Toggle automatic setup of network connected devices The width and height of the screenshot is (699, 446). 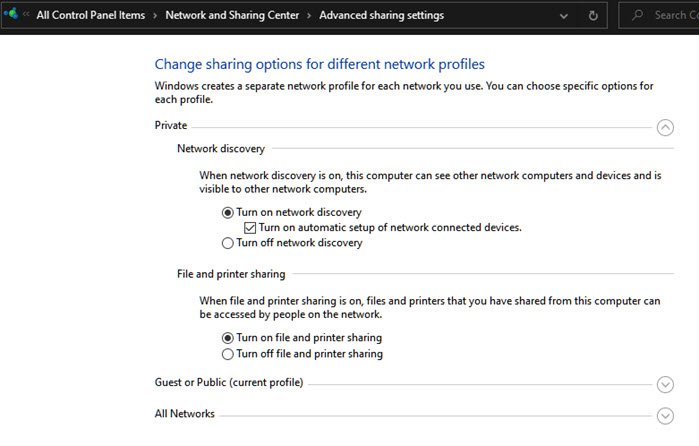pyautogui.click(x=250, y=227)
